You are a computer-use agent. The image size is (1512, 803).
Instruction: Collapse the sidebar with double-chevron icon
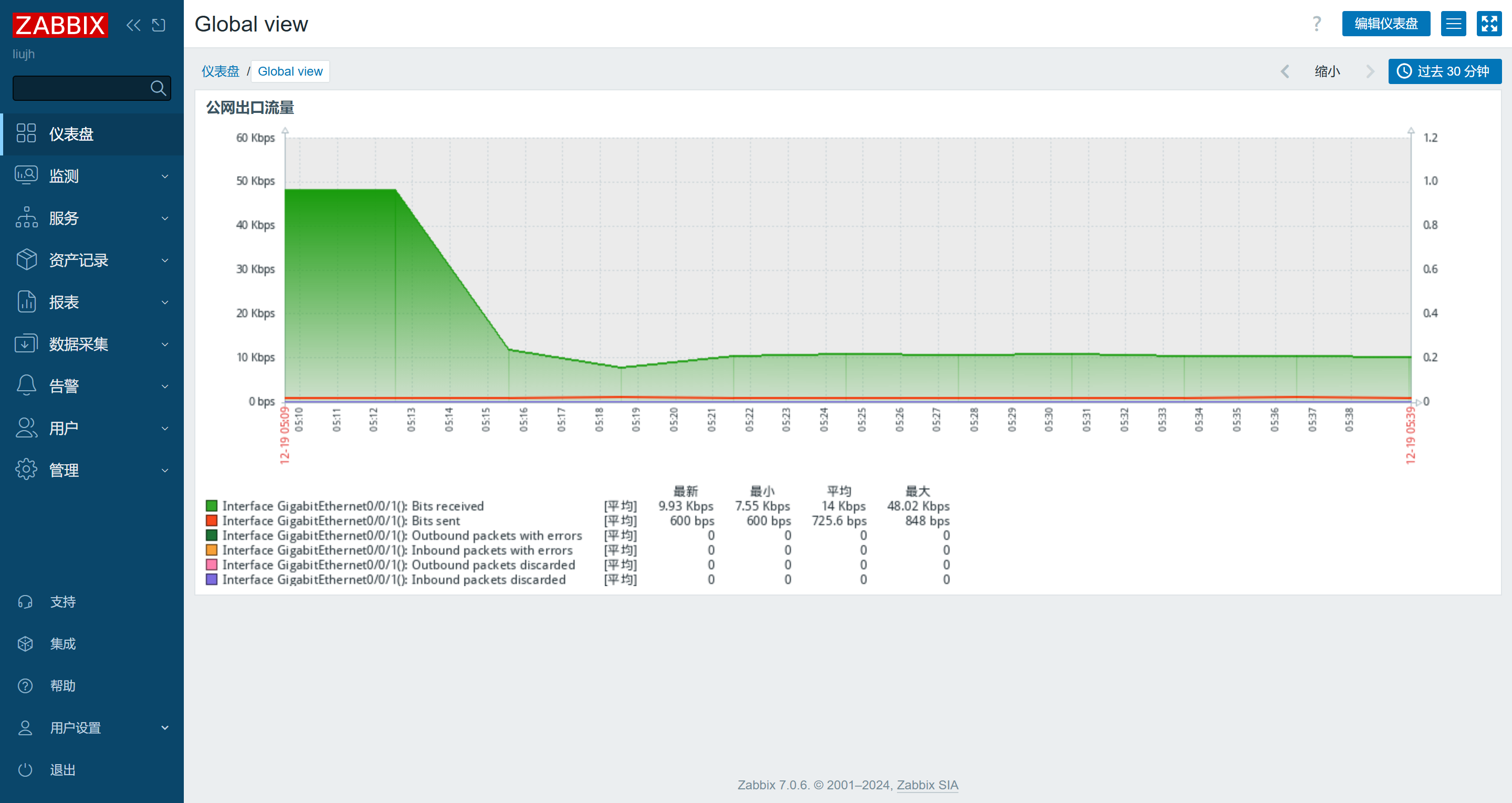click(x=133, y=25)
